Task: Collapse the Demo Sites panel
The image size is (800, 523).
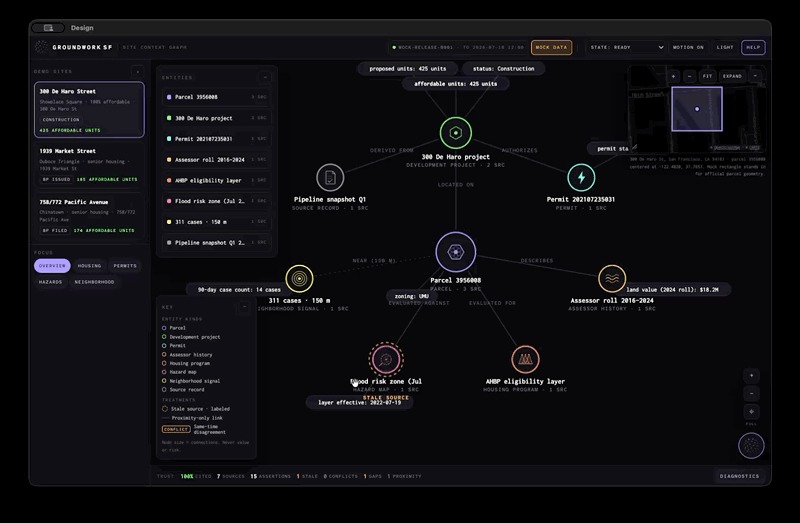Action: point(137,71)
